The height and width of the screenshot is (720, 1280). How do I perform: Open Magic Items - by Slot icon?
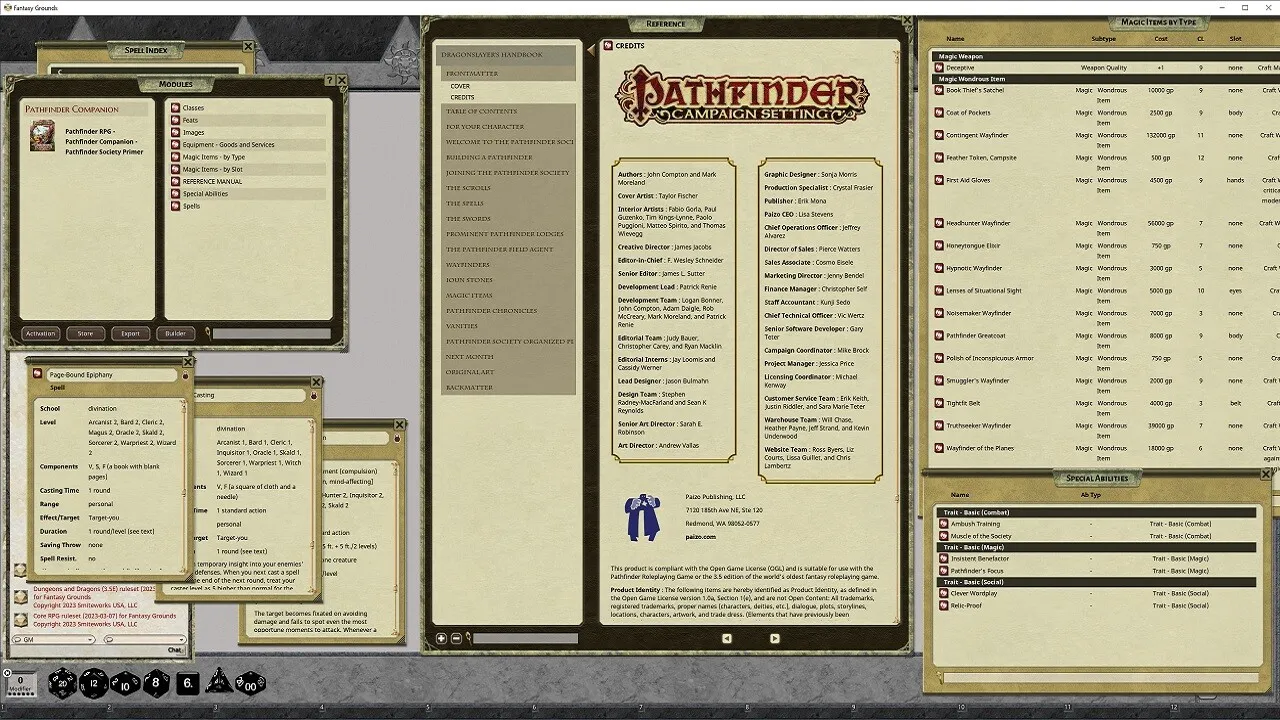tap(175, 169)
